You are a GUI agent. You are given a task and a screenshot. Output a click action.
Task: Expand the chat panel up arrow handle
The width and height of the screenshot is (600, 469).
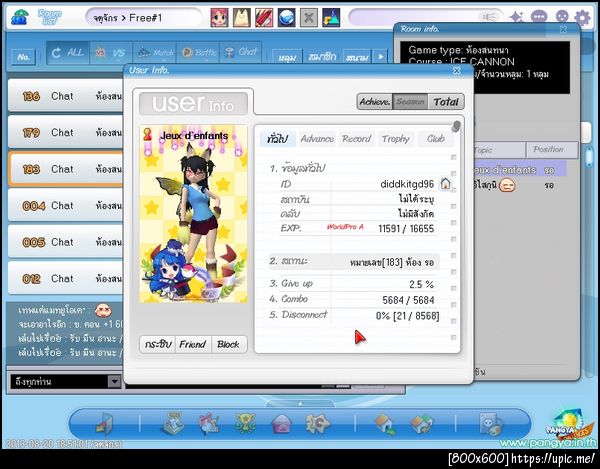pyautogui.click(x=300, y=403)
